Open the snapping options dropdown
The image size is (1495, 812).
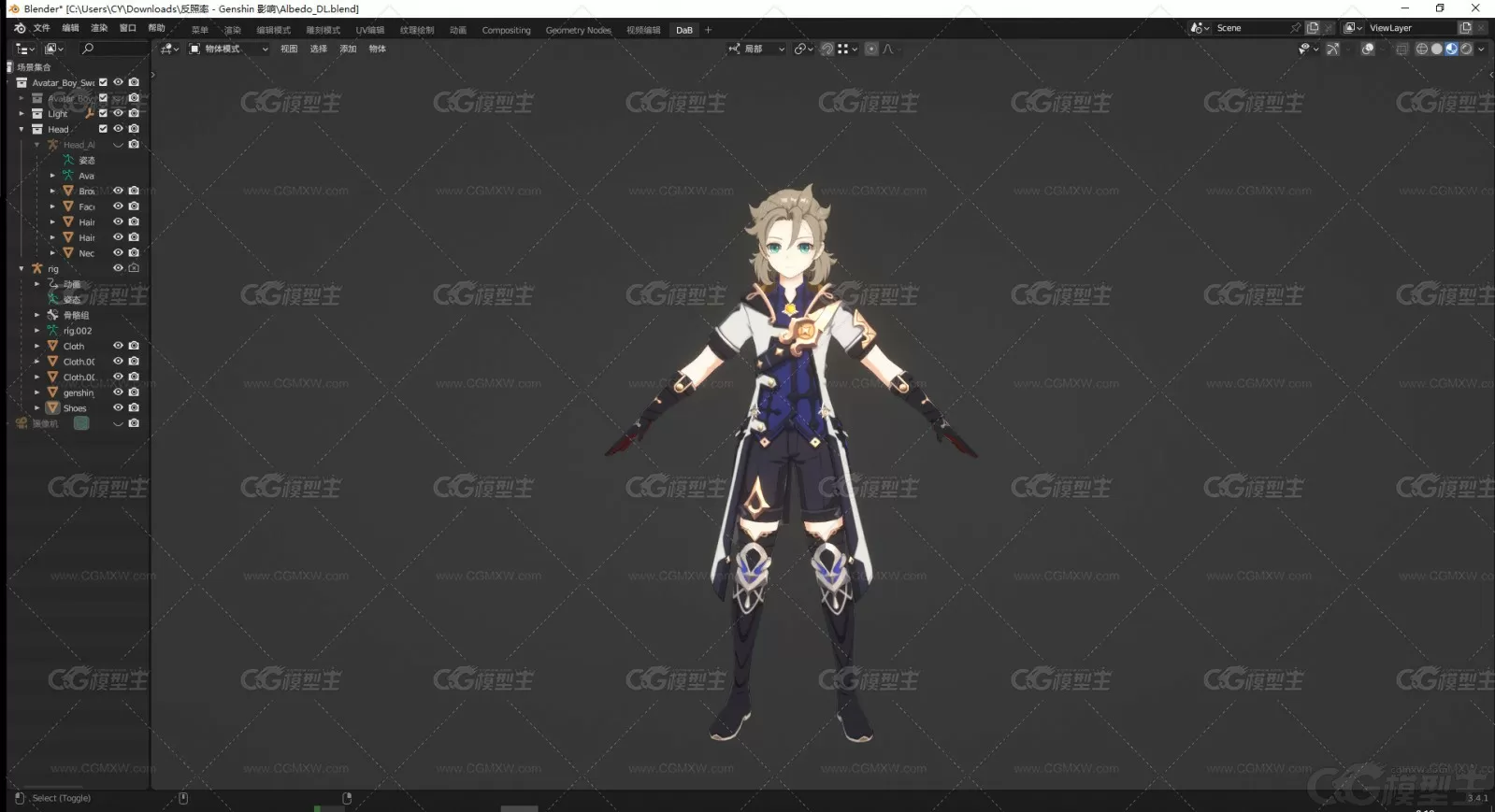coord(848,49)
